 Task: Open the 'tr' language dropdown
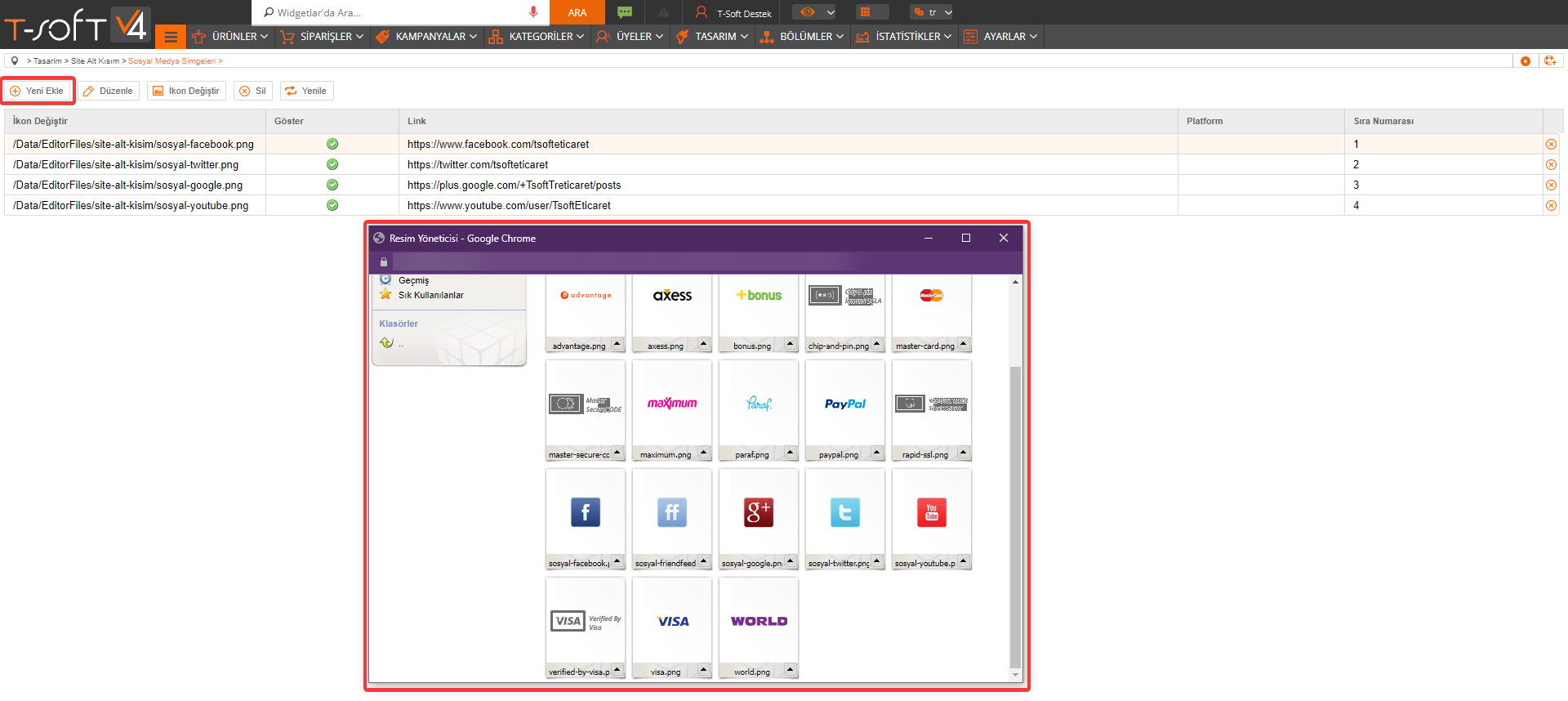(x=933, y=12)
